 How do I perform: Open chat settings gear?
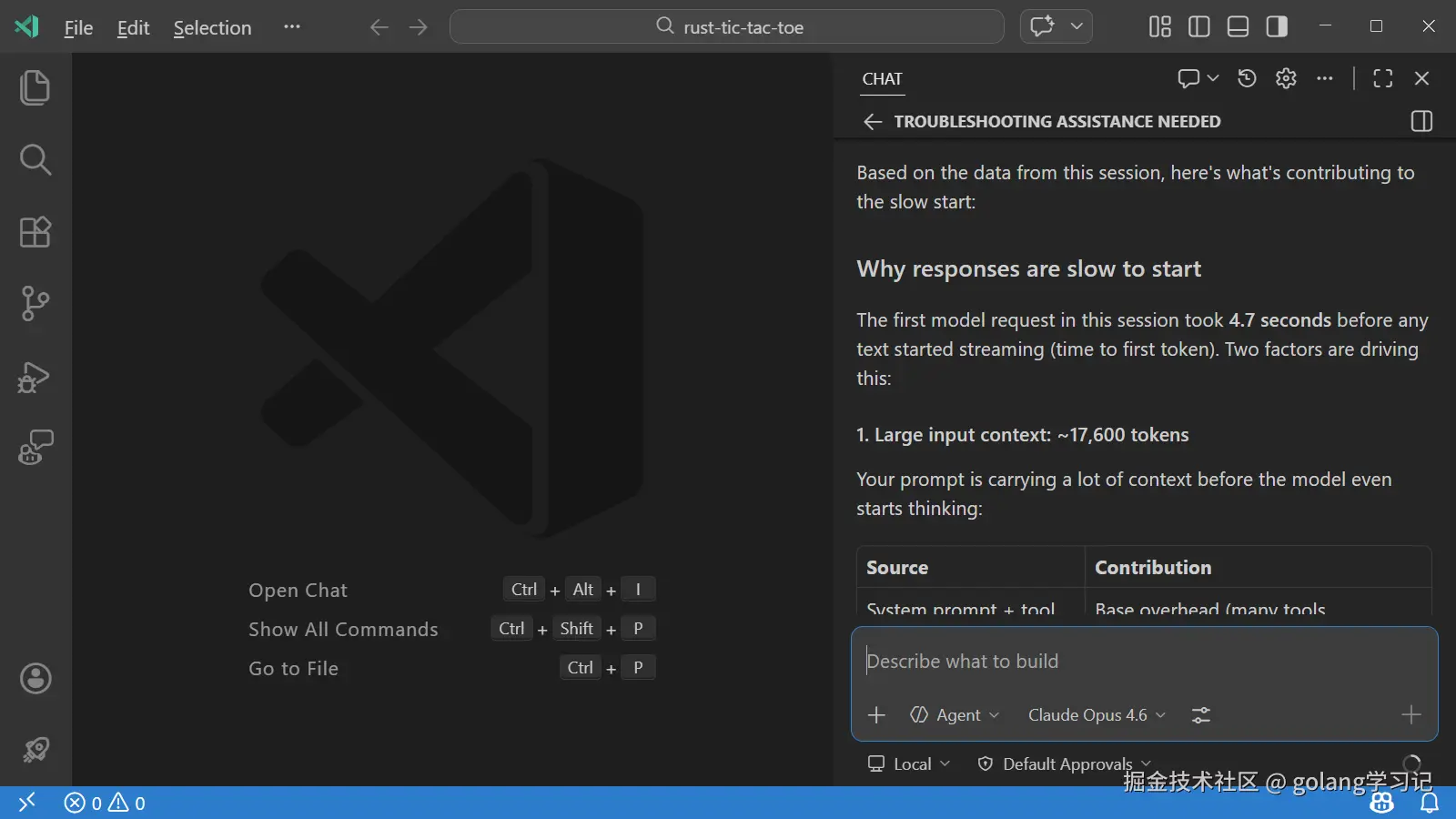point(1286,78)
